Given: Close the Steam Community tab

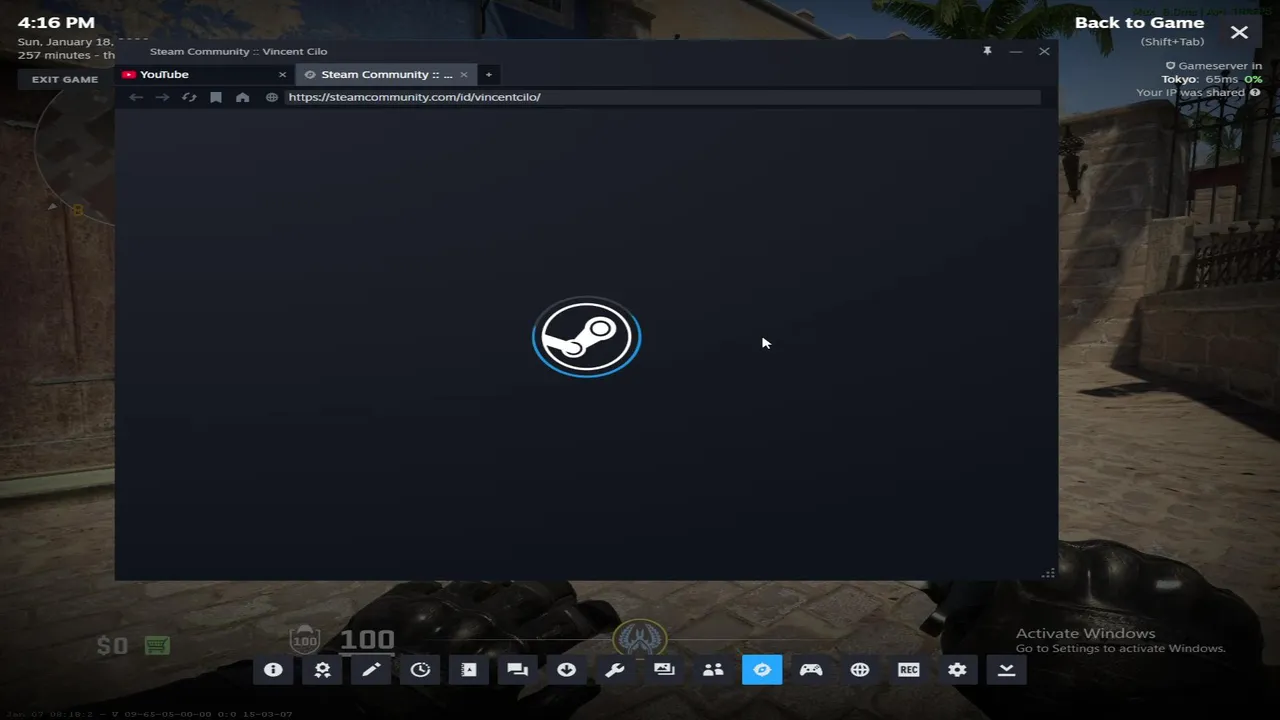Looking at the screenshot, I should (464, 75).
